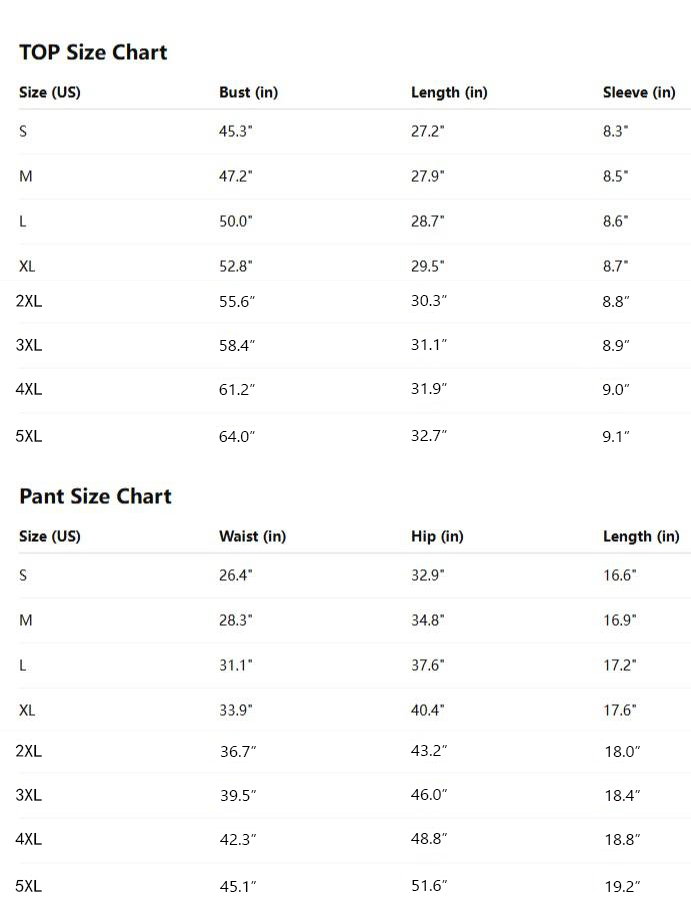The height and width of the screenshot is (920, 691).
Task: Click the 8.5" sleeve value for size M
Action: tap(616, 176)
